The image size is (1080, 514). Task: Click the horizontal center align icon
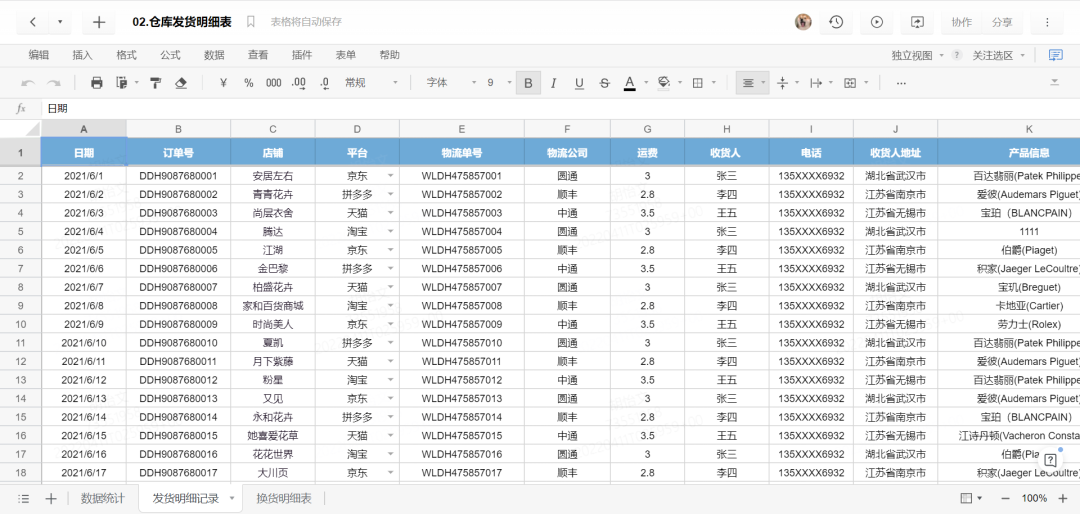(748, 83)
